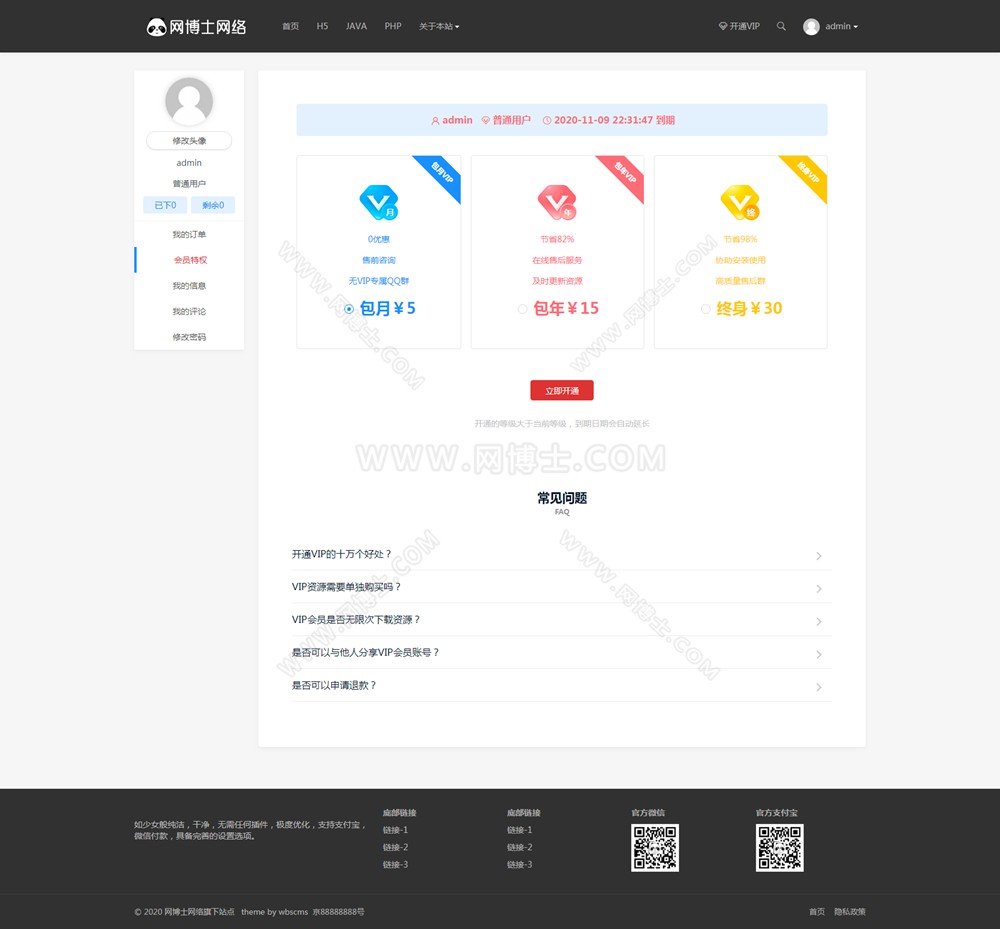The image size is (1000, 929).
Task: Click expiry text 2020-11-09 22:31:47 到期
Action: tap(614, 120)
